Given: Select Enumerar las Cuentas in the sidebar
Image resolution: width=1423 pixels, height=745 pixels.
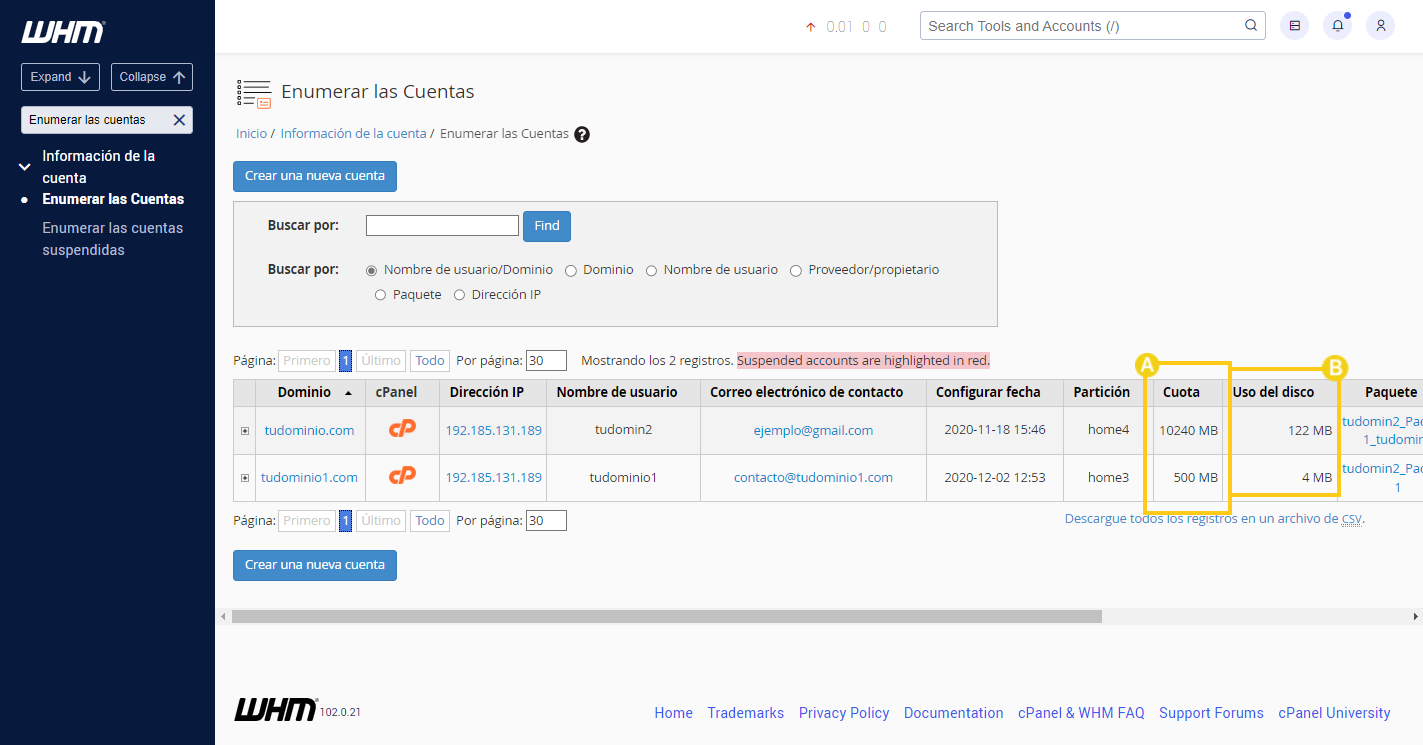Looking at the screenshot, I should [113, 198].
